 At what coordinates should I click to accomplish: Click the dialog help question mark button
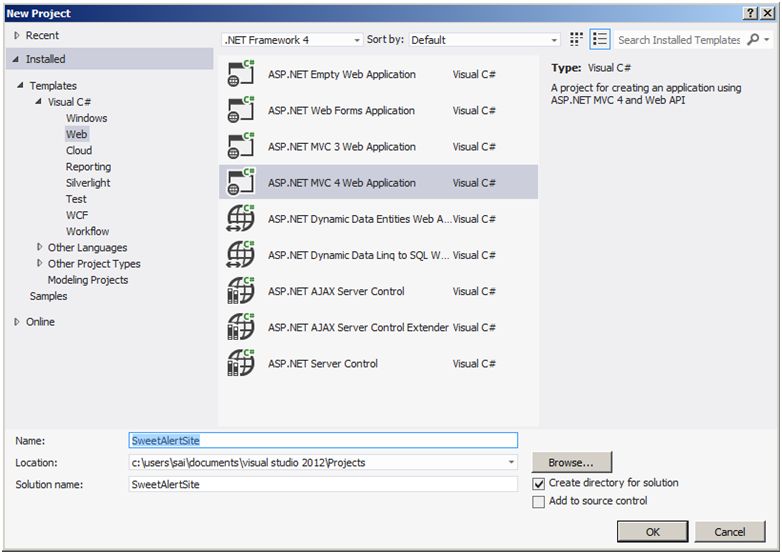pos(750,13)
